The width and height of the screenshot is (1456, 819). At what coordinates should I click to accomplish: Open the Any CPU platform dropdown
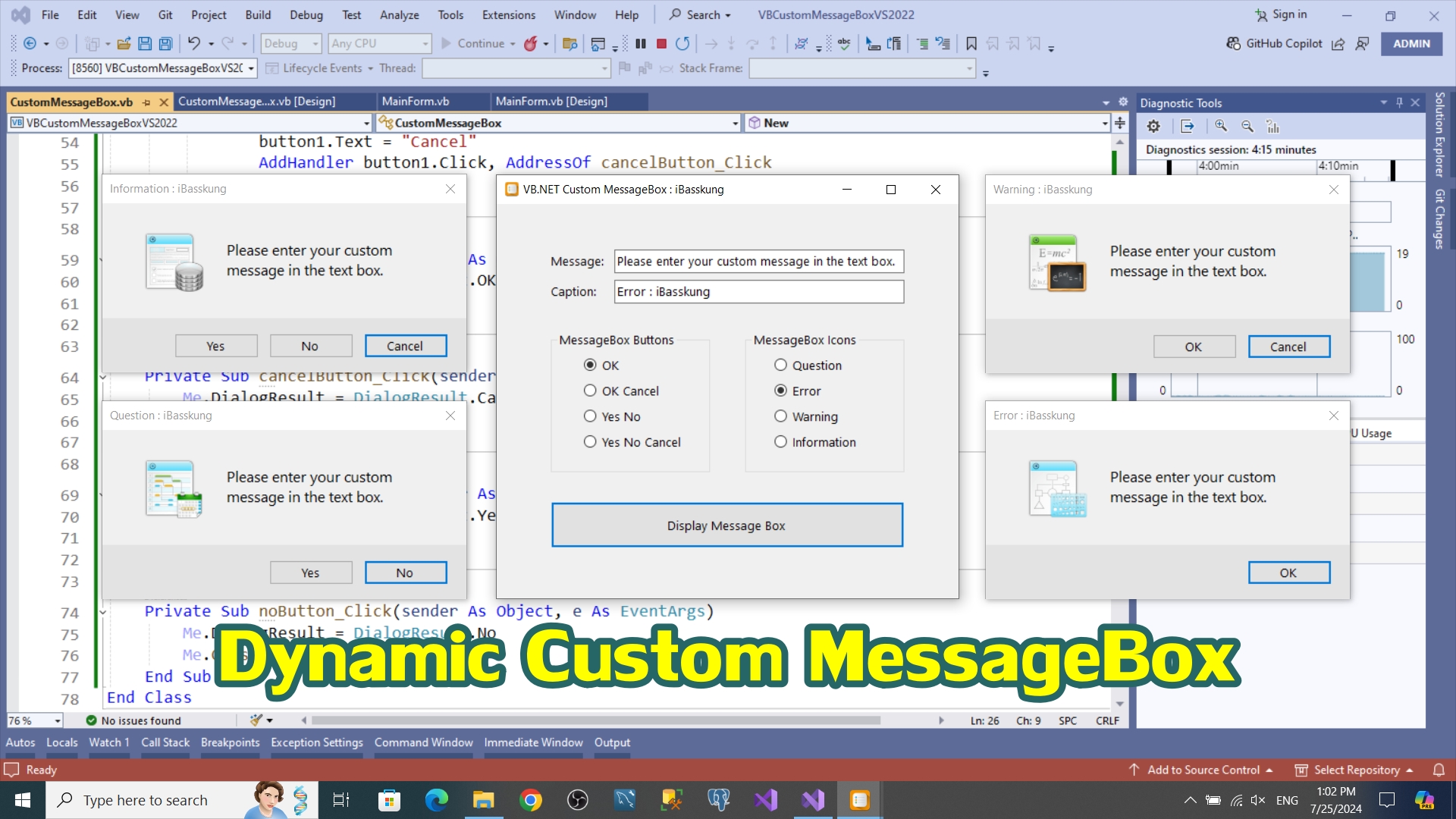pos(380,44)
